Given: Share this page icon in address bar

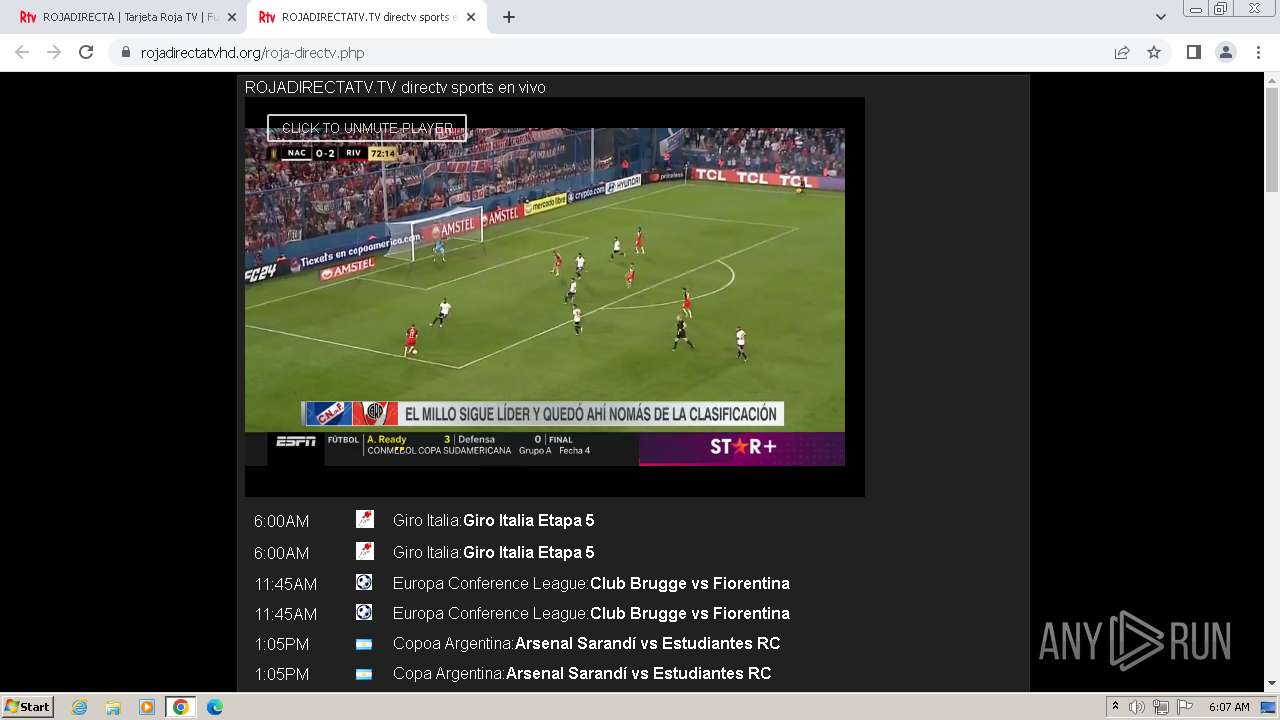Looking at the screenshot, I should pos(1122,53).
